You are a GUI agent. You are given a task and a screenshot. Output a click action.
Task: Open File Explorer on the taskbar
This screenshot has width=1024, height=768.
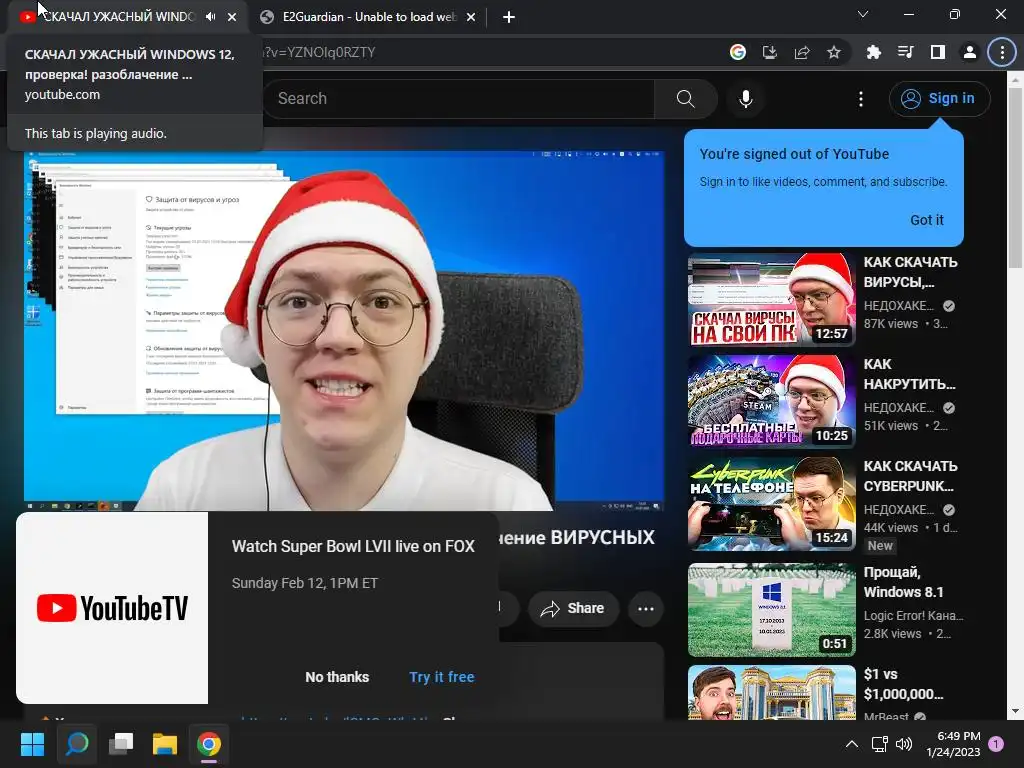pyautogui.click(x=165, y=744)
